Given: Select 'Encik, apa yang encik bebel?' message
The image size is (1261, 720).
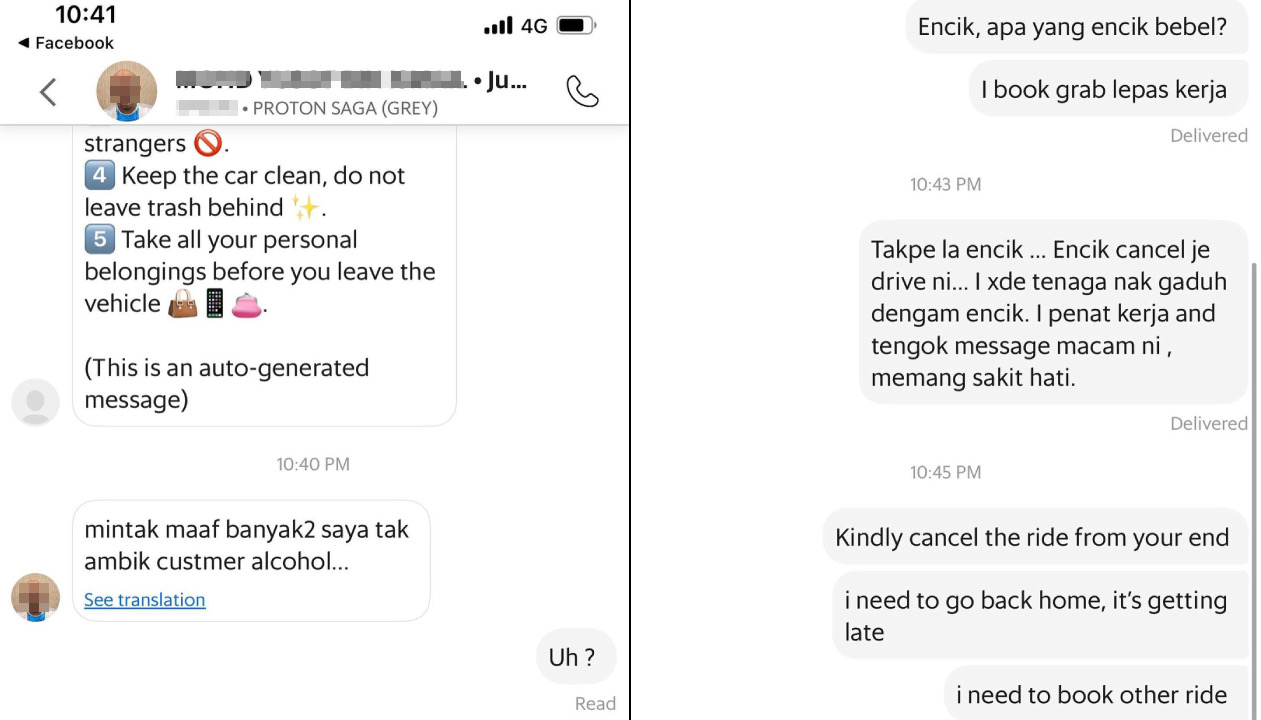Looking at the screenshot, I should point(1076,27).
